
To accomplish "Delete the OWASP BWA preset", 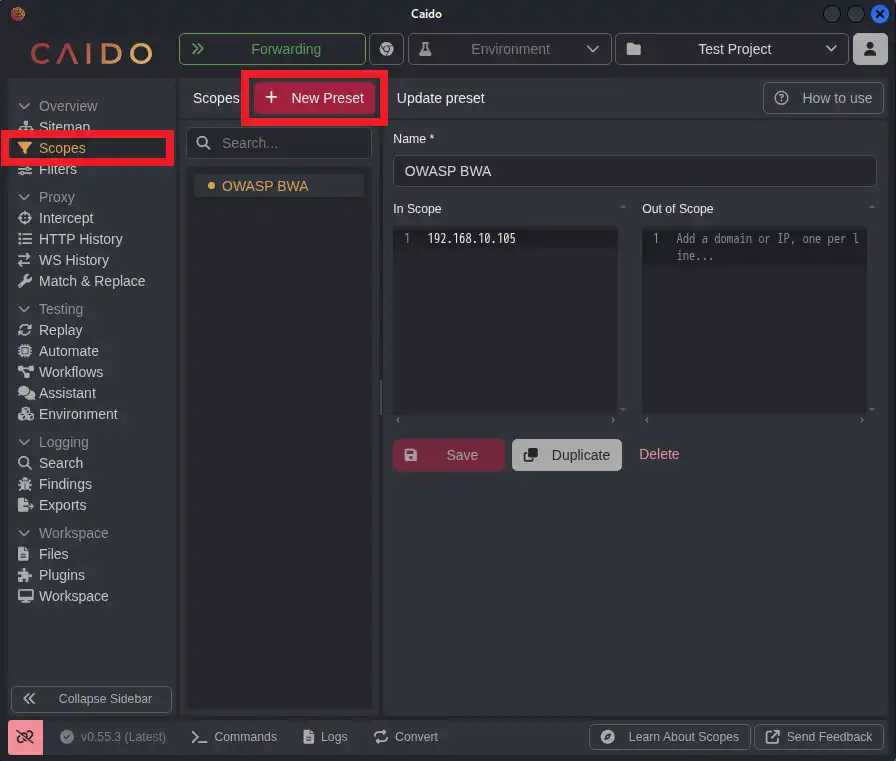I will click(x=659, y=454).
